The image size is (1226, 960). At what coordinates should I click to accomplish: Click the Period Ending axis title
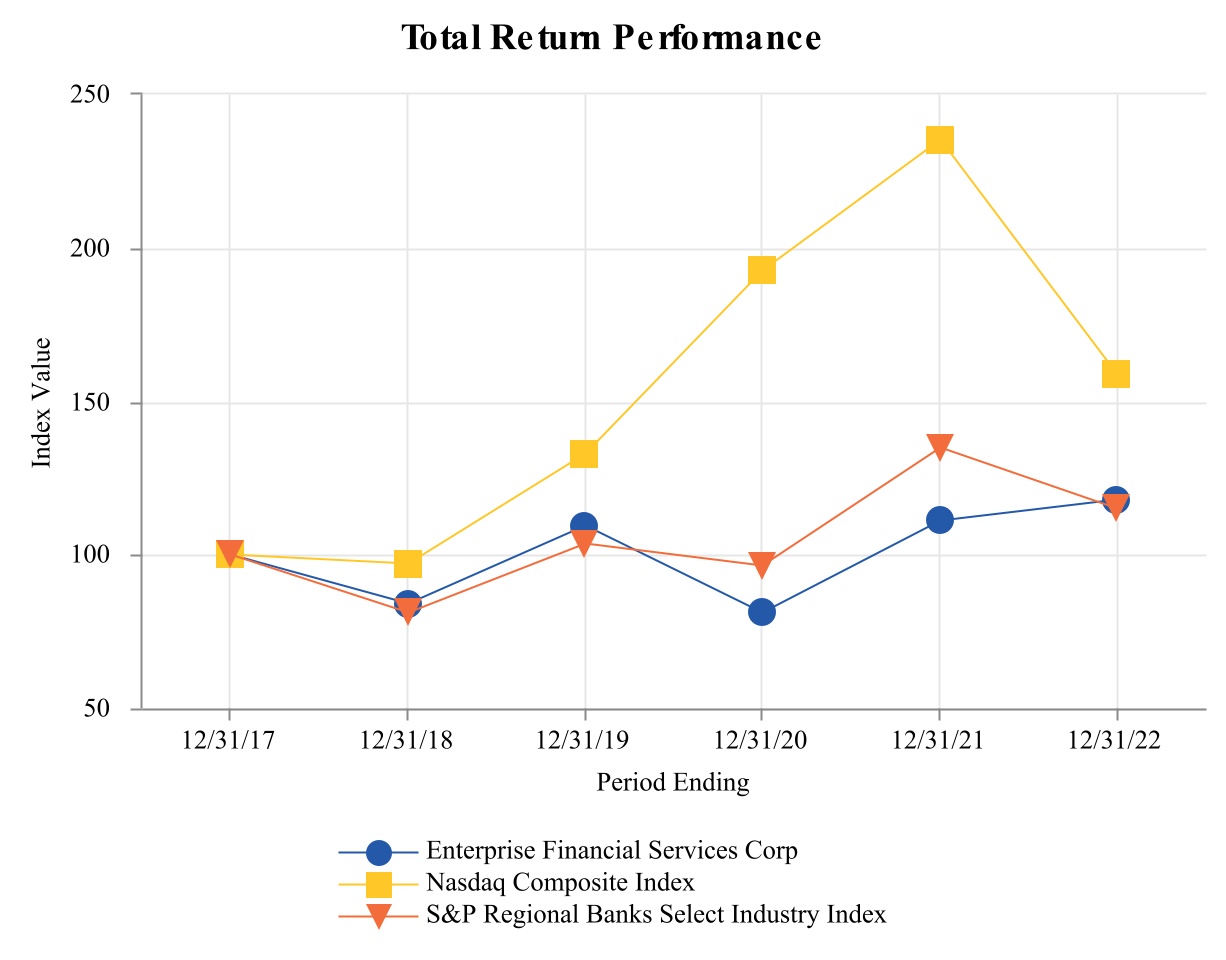(x=673, y=782)
